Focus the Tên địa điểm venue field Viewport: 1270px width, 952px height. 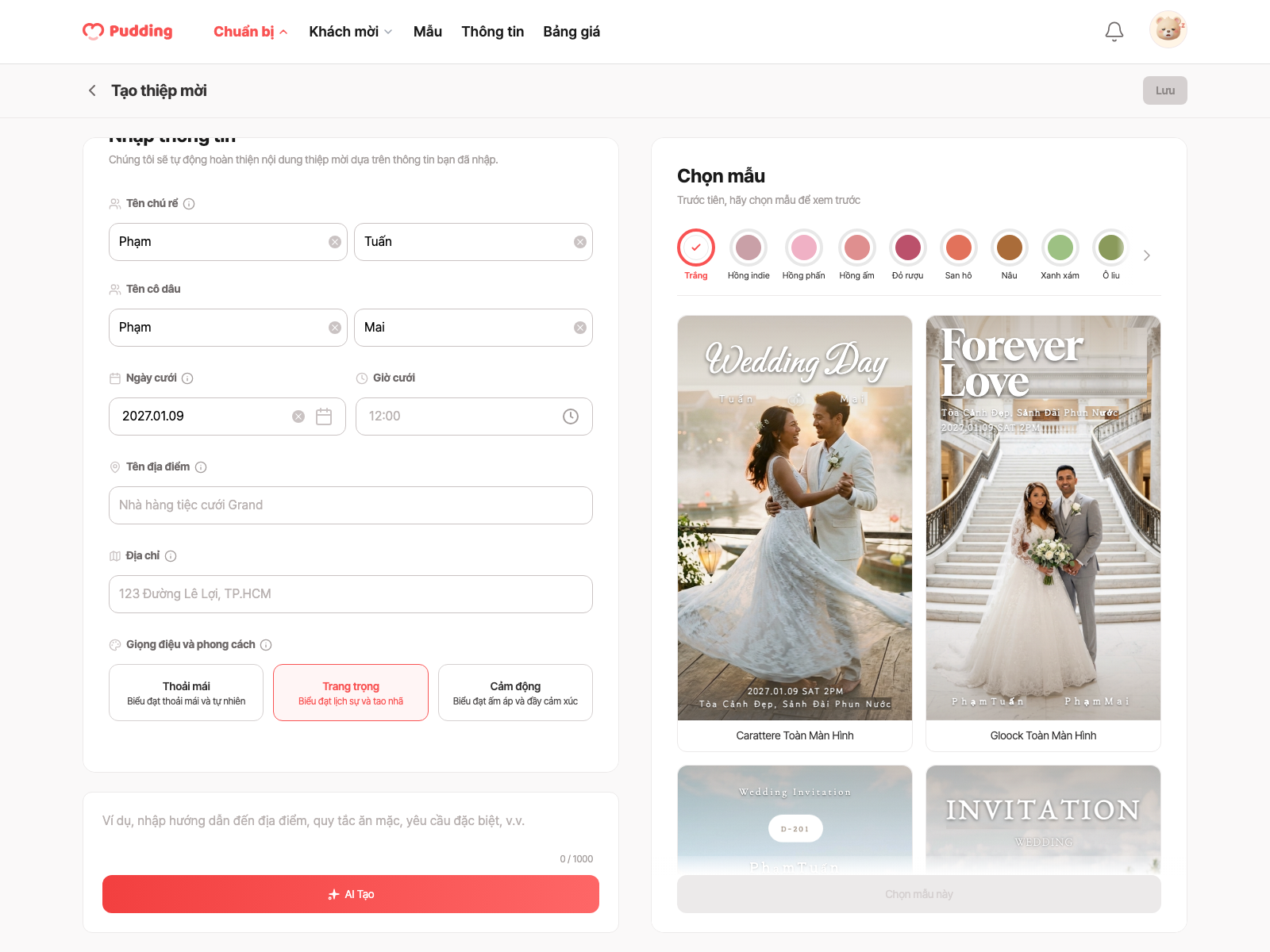click(351, 505)
